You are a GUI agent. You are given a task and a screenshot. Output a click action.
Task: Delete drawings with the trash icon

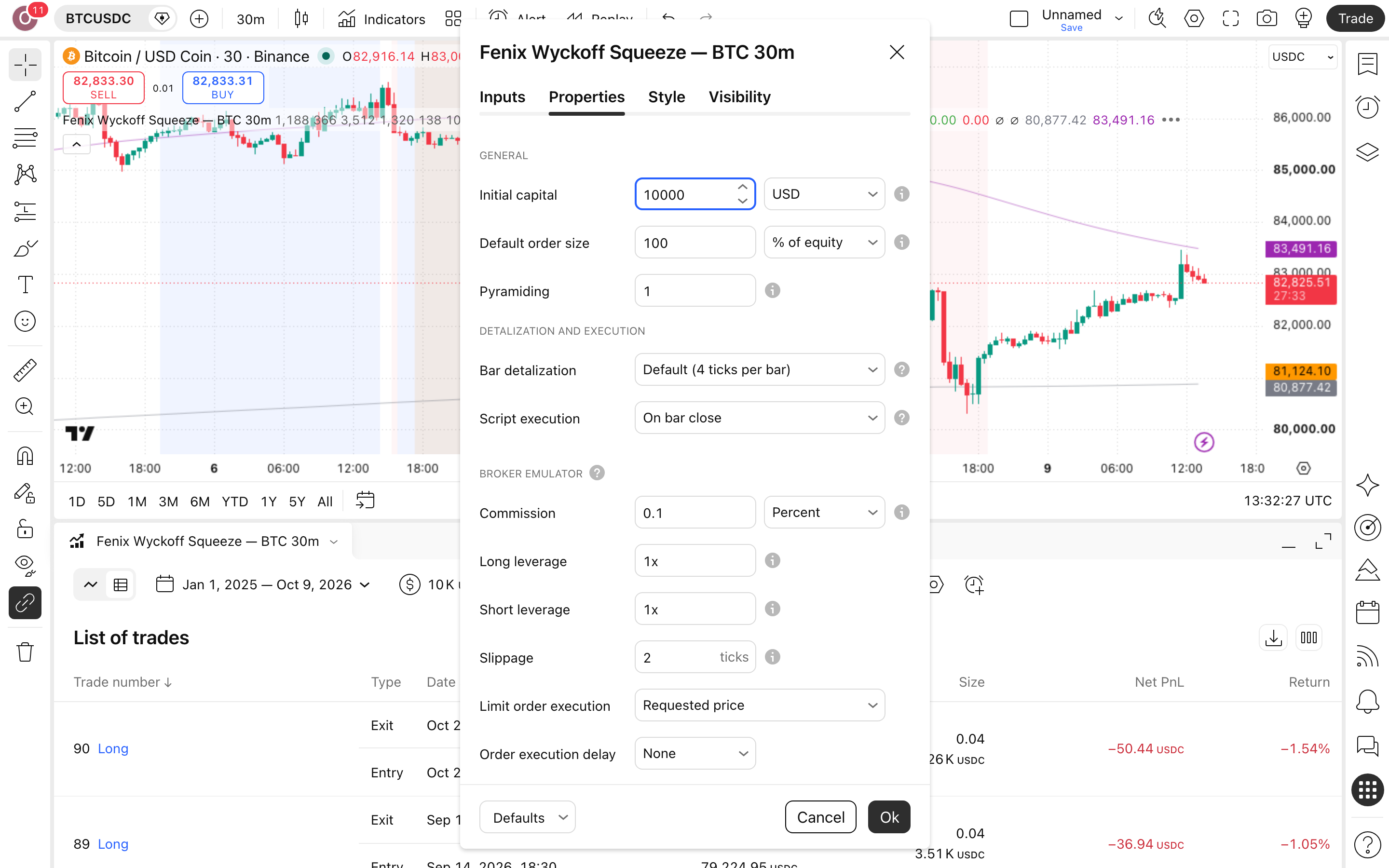pyautogui.click(x=25, y=652)
